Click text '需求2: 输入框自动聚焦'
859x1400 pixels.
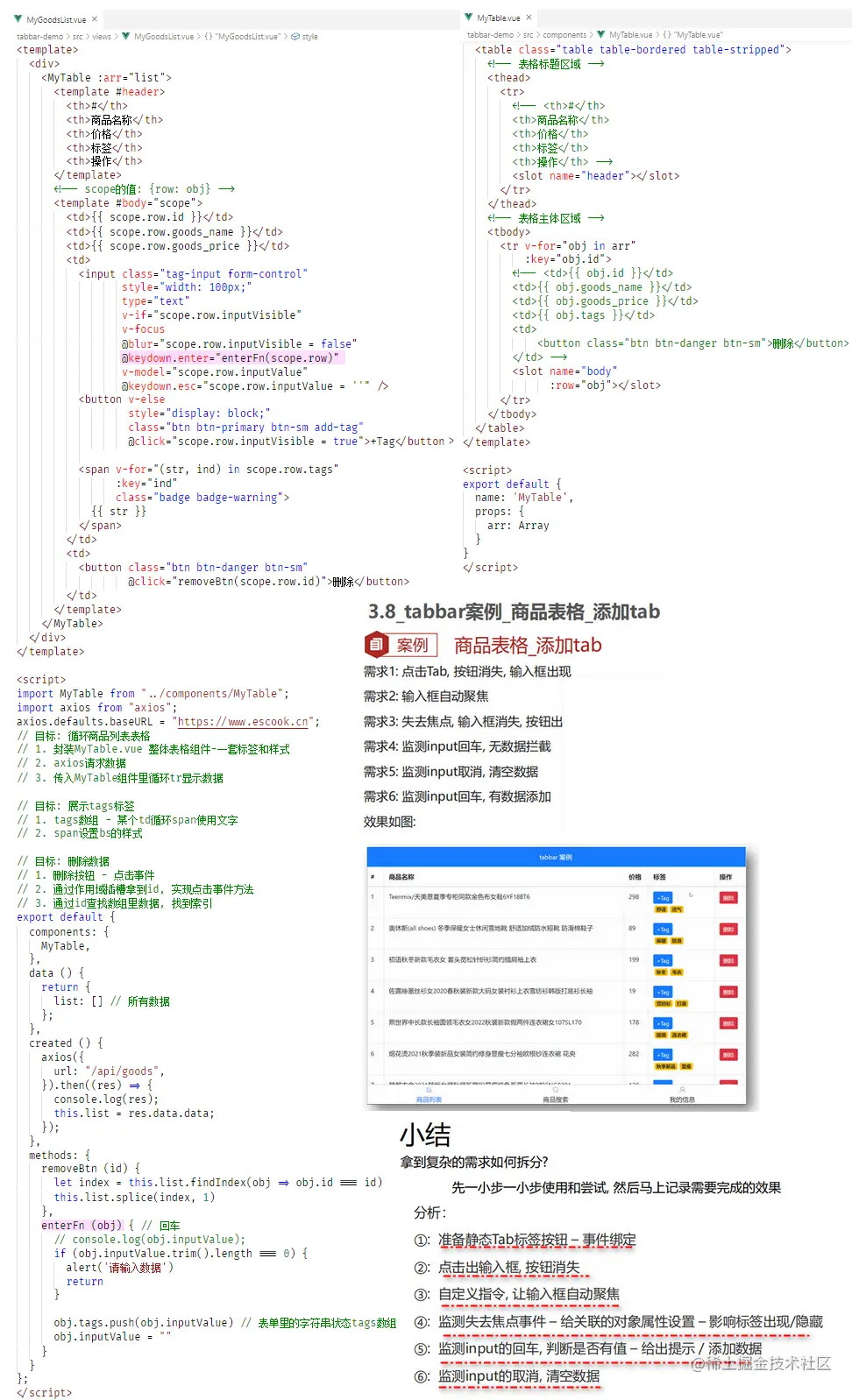(426, 696)
